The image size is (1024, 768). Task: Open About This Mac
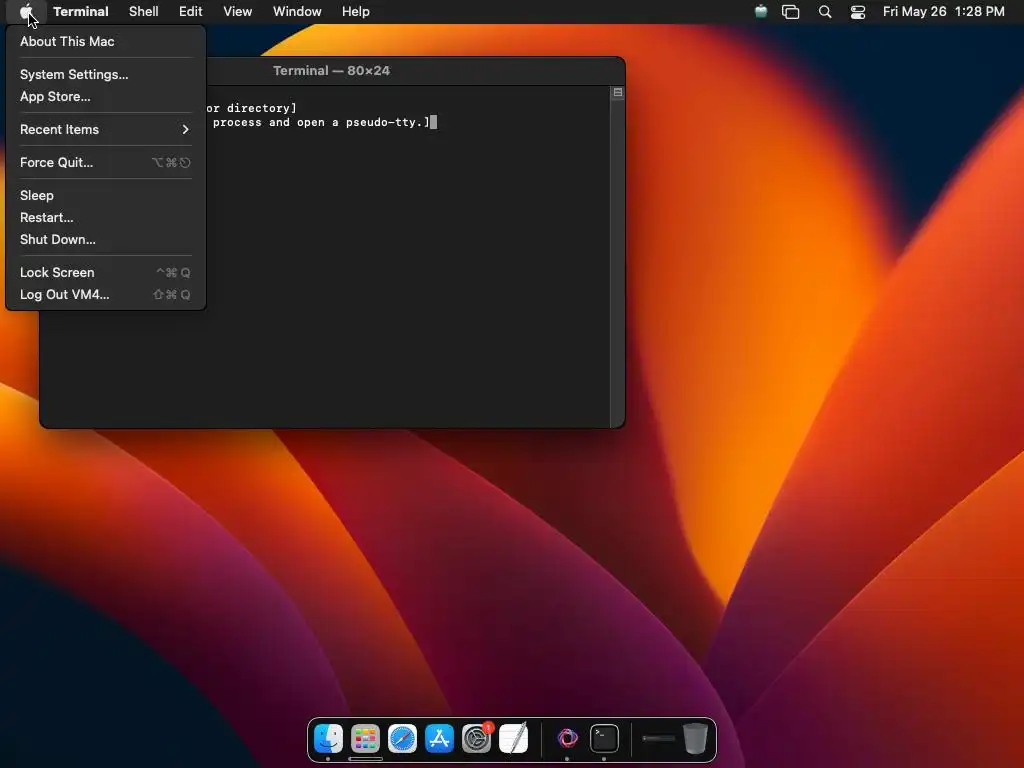[105, 41]
